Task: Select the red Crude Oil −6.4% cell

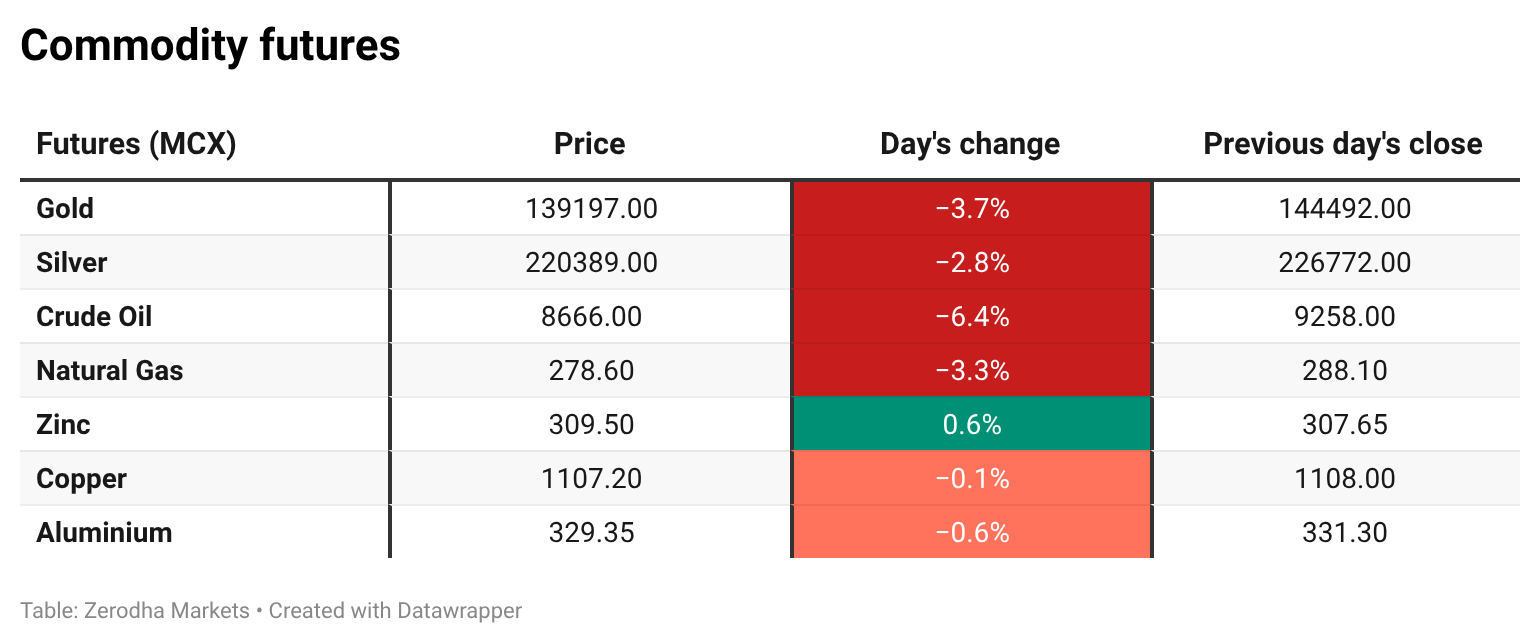Action: point(972,317)
